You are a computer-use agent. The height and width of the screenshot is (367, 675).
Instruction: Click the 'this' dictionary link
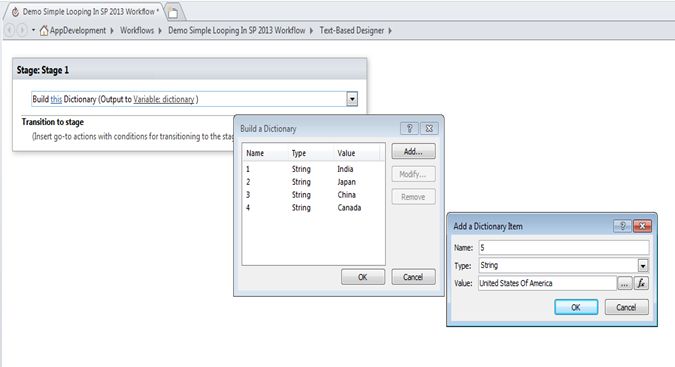[x=56, y=99]
